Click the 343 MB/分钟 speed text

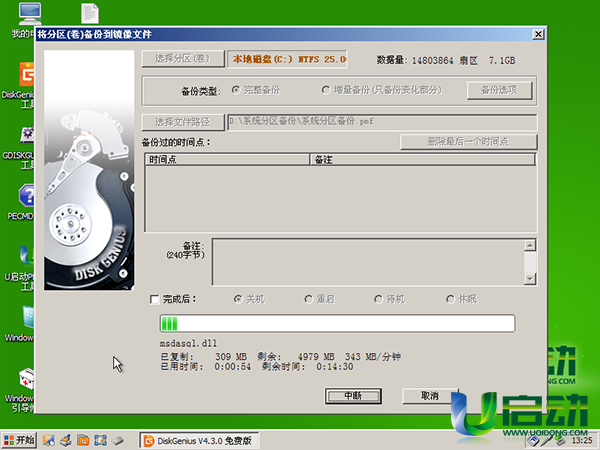click(373, 357)
